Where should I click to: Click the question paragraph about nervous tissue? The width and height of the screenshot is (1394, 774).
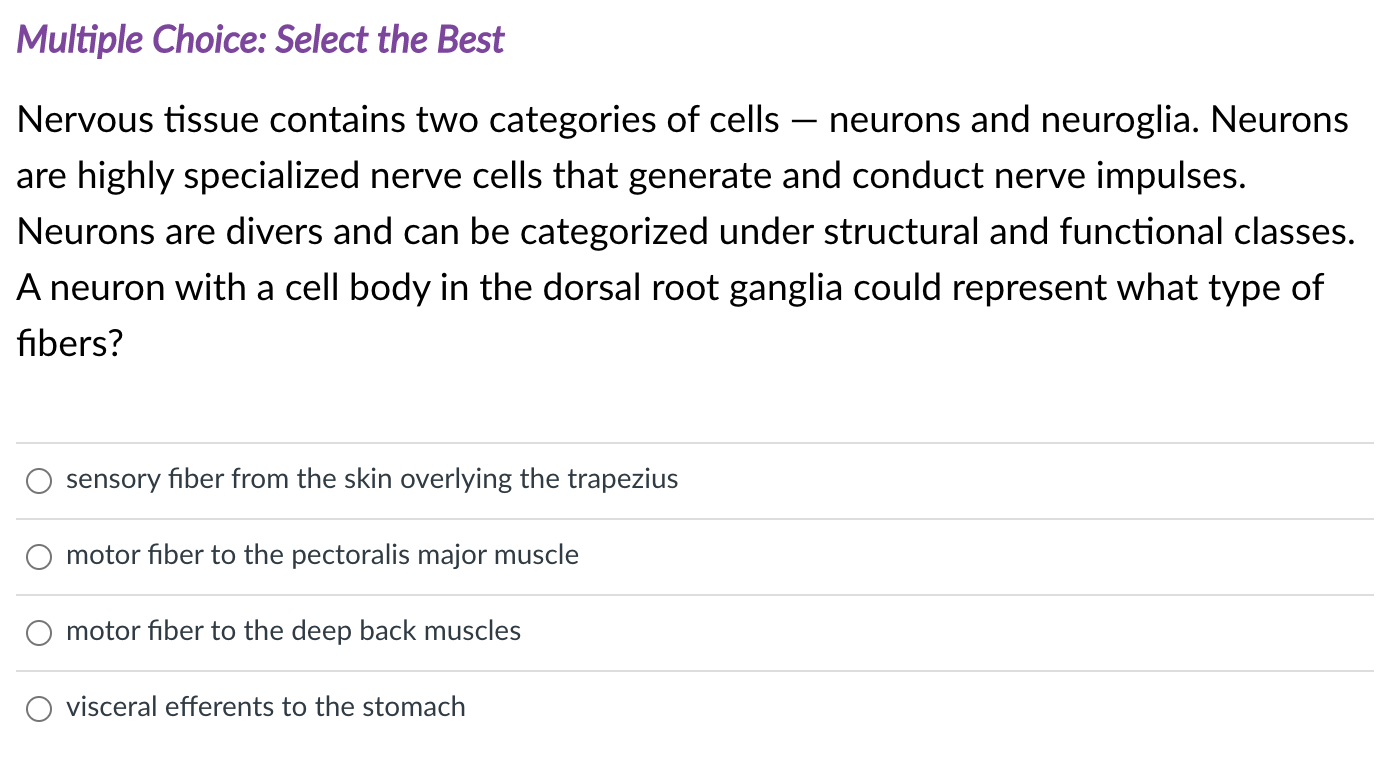[685, 230]
